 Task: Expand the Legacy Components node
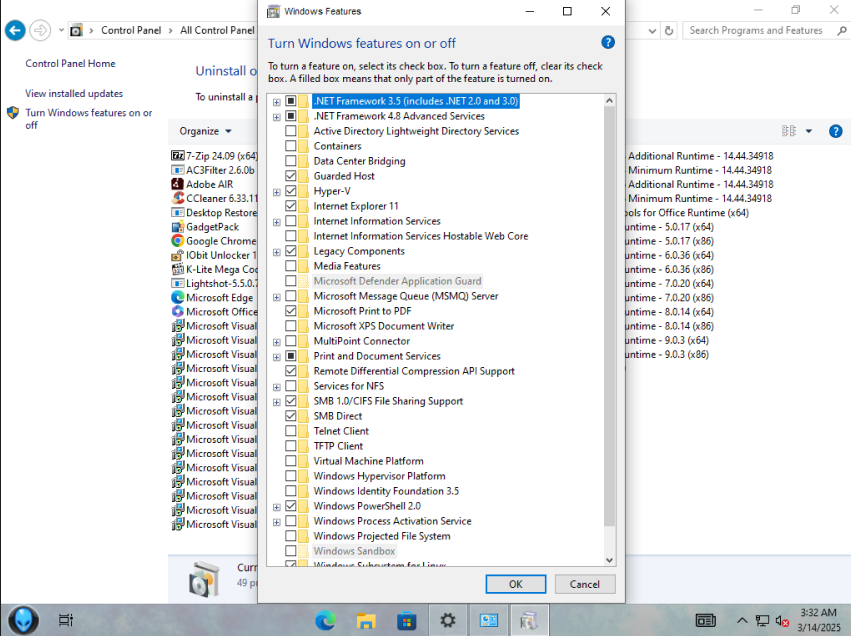277,252
